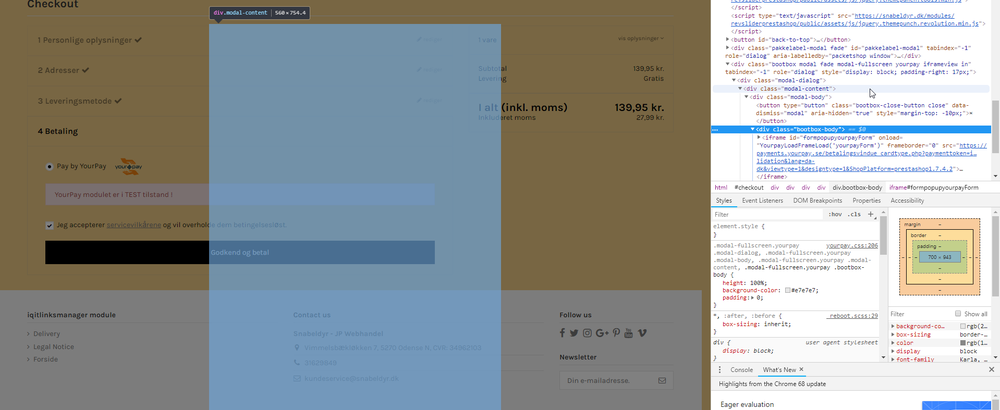Collapse the modal-dialog div node
This screenshot has width=1000, height=410.
click(735, 80)
